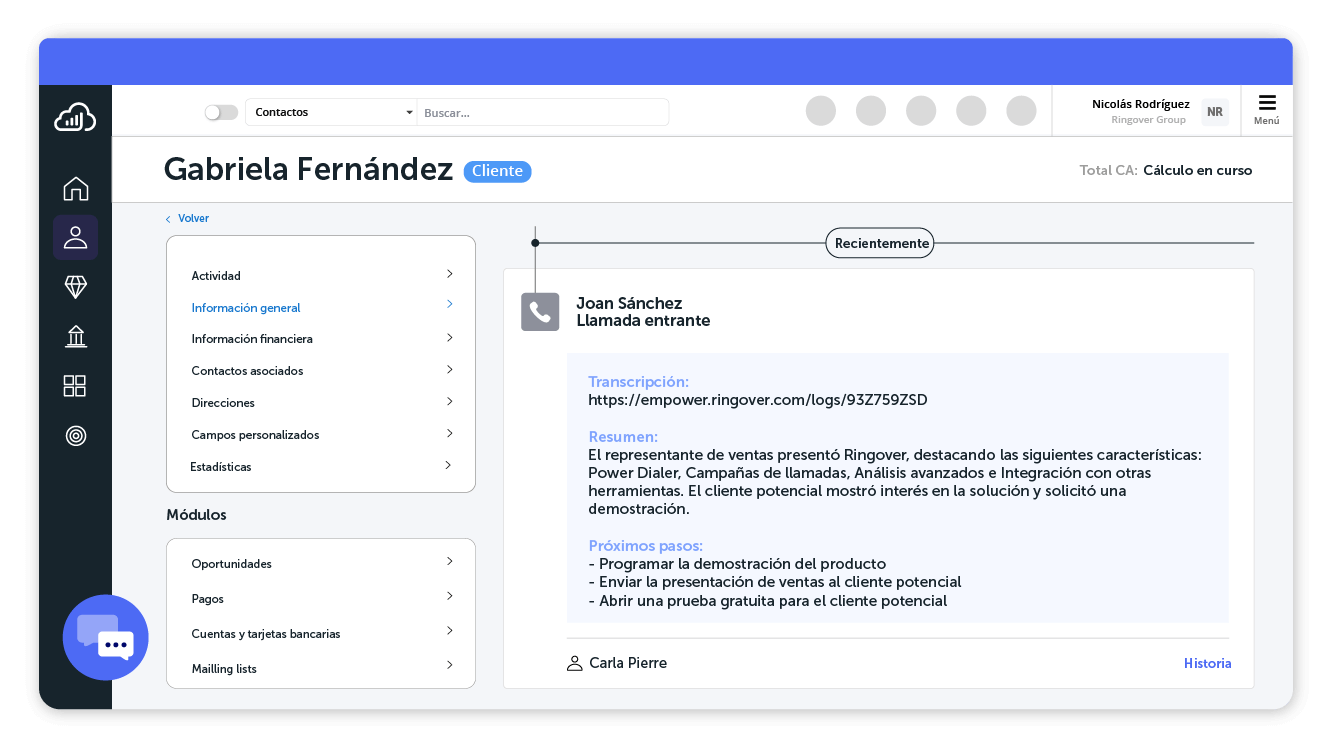
Task: Click the Ringover cloud logo
Action: (75, 116)
